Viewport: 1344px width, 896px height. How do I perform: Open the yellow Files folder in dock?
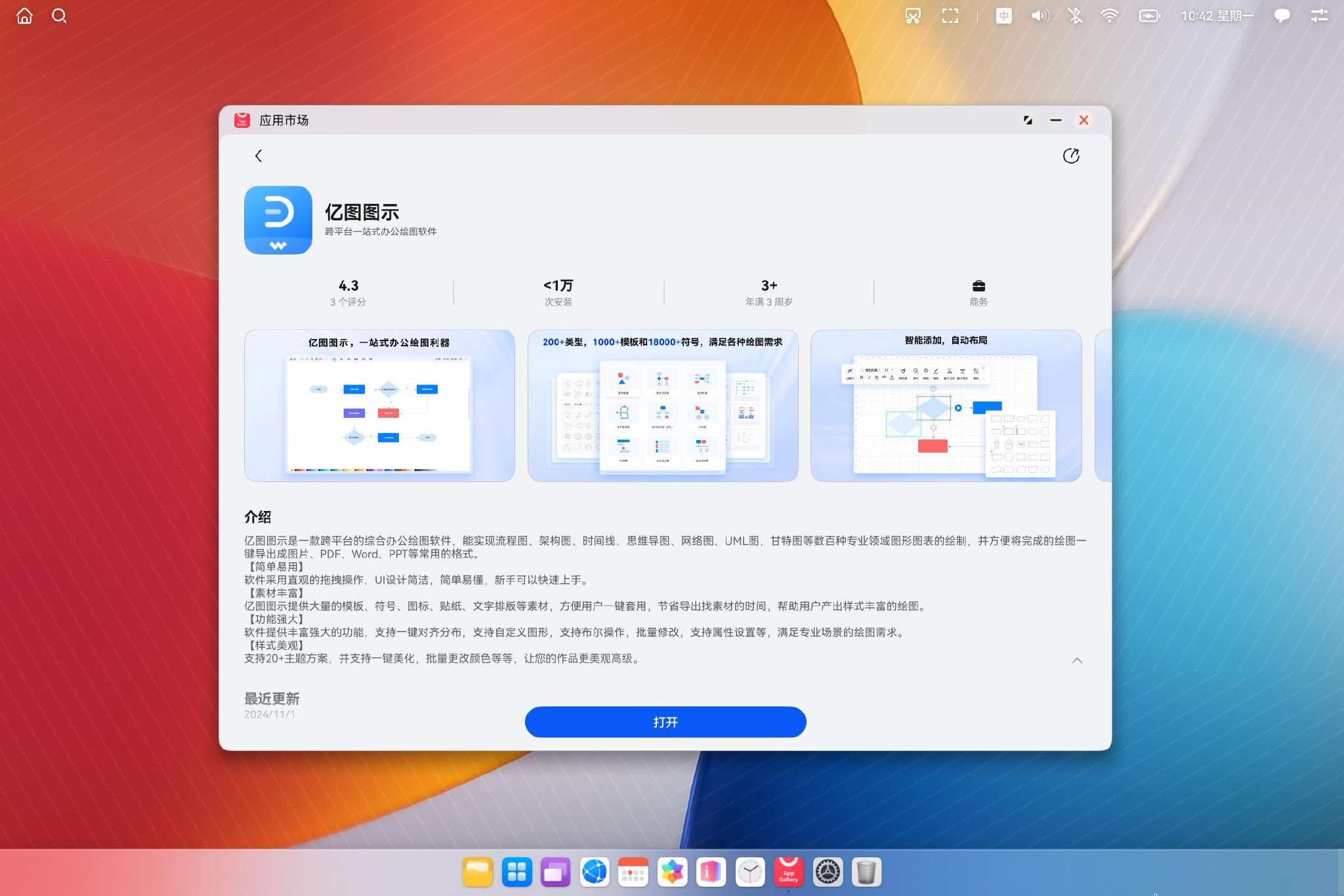click(x=478, y=872)
